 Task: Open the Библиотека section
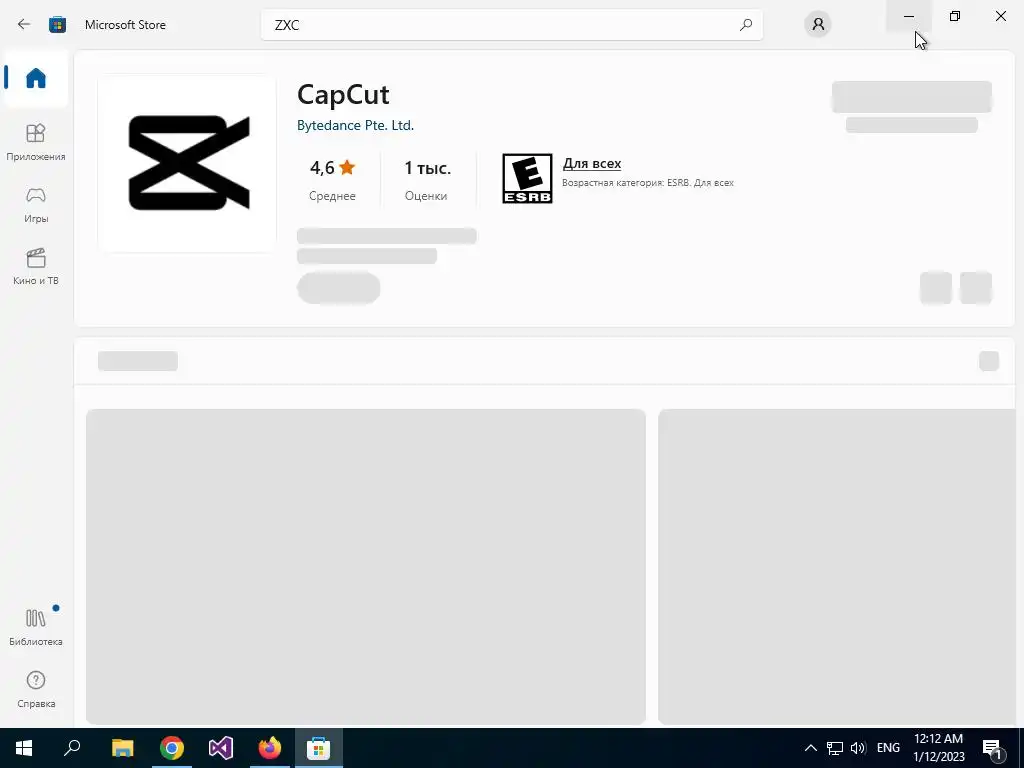[x=36, y=626]
